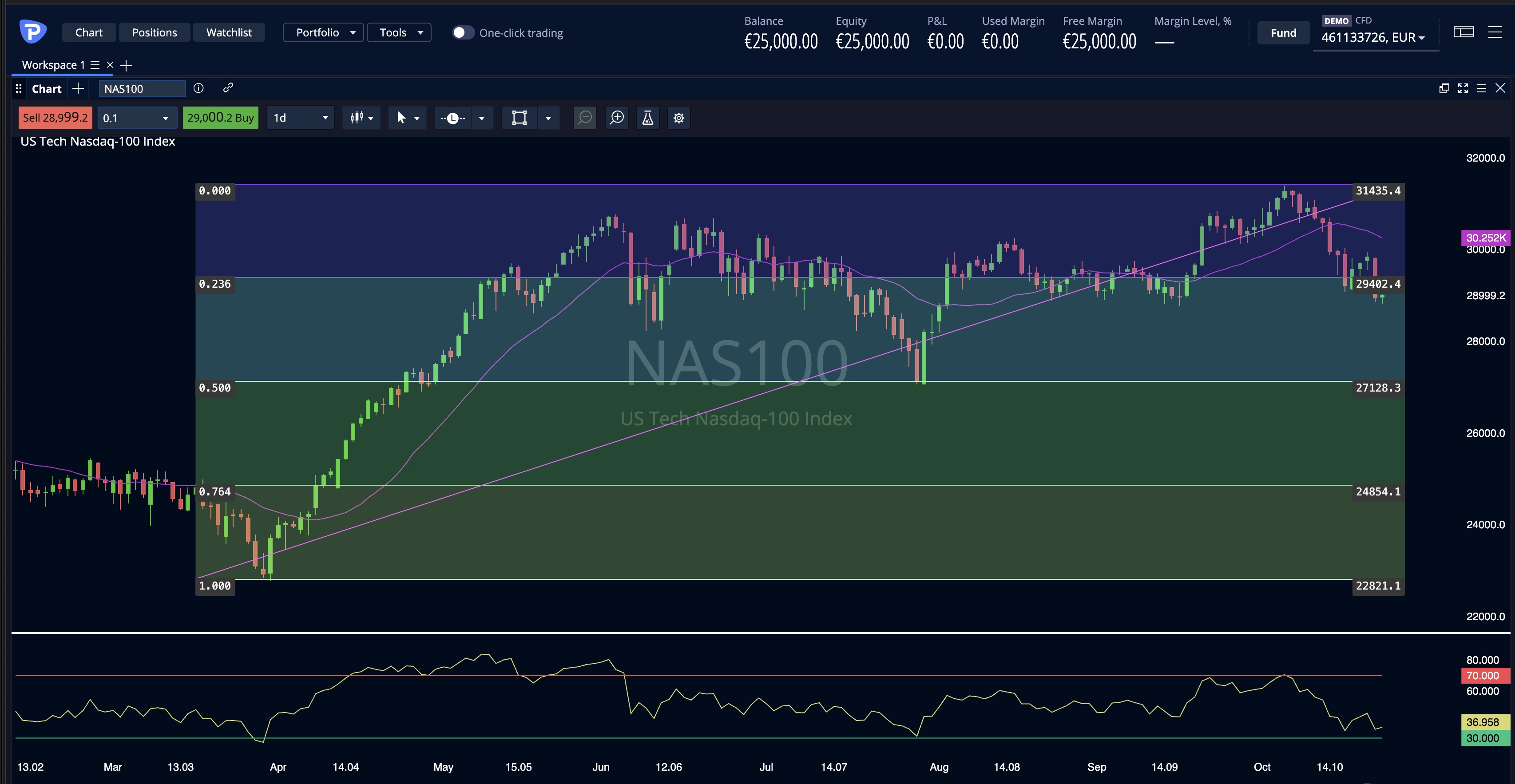Open the Tools dropdown

click(399, 32)
